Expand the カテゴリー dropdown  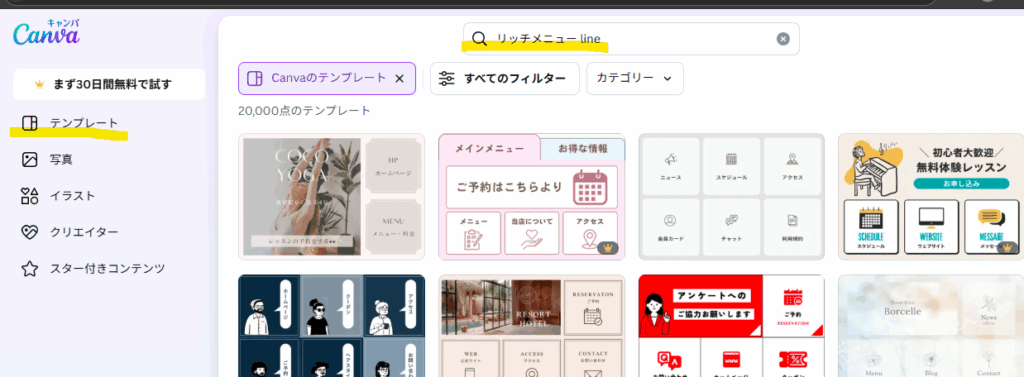635,78
